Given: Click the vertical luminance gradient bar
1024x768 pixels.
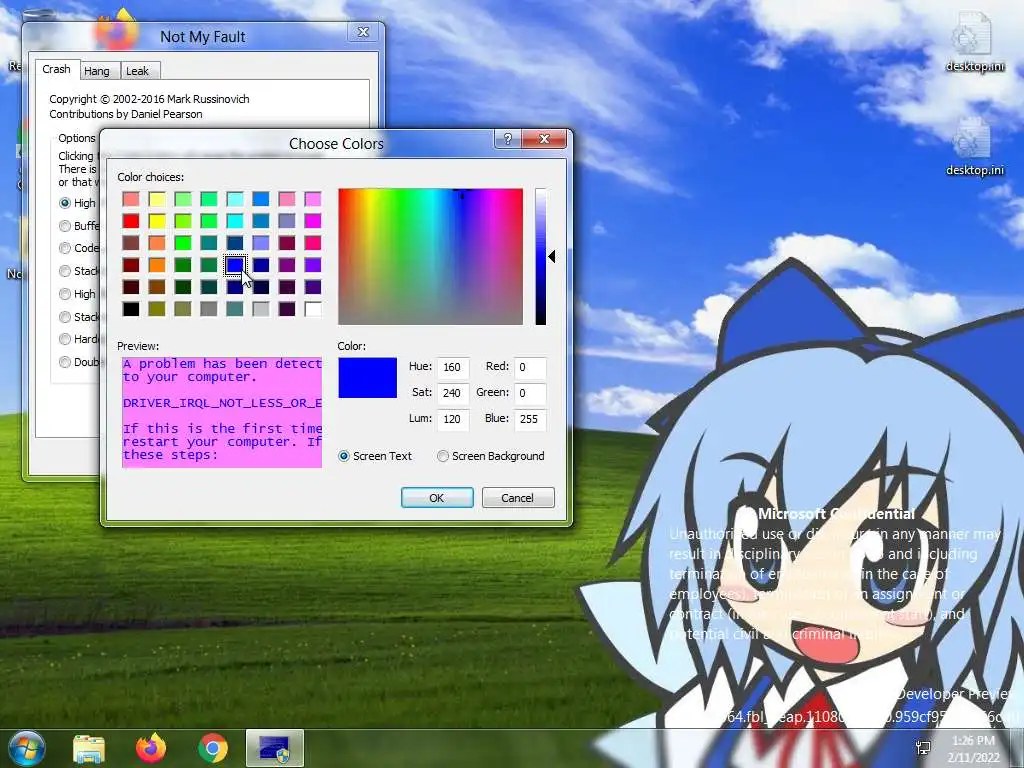Looking at the screenshot, I should (541, 257).
